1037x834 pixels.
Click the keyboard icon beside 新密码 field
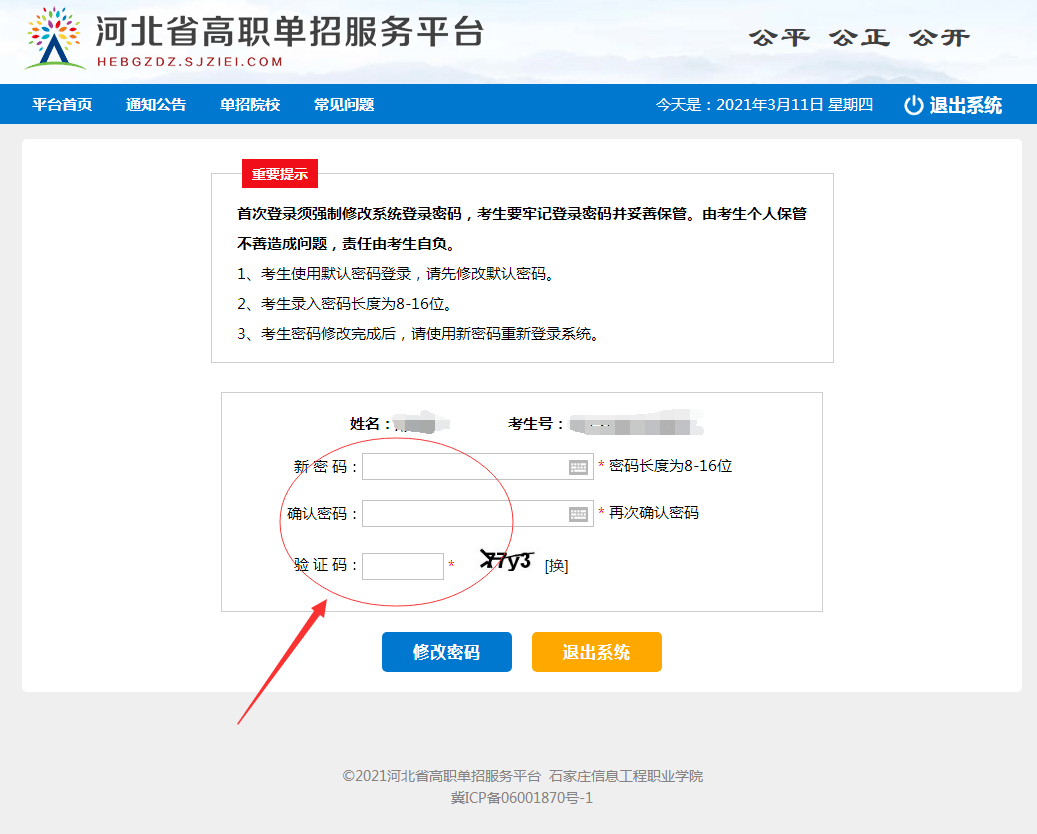(576, 466)
